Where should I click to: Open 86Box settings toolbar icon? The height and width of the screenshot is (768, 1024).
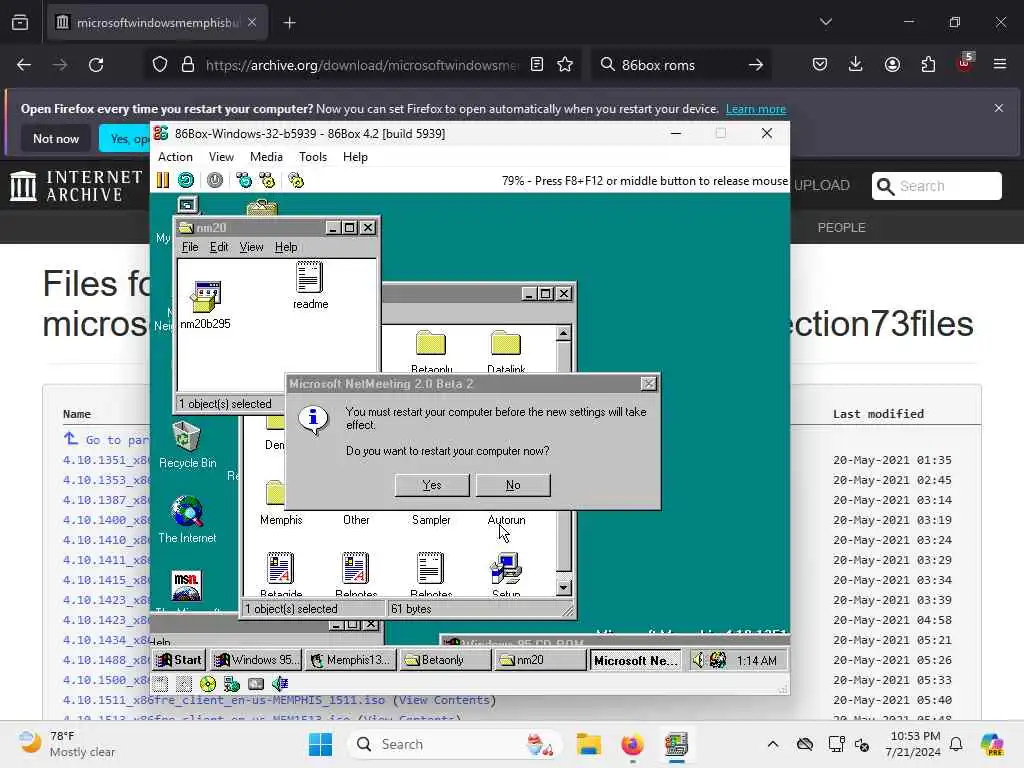tap(296, 180)
